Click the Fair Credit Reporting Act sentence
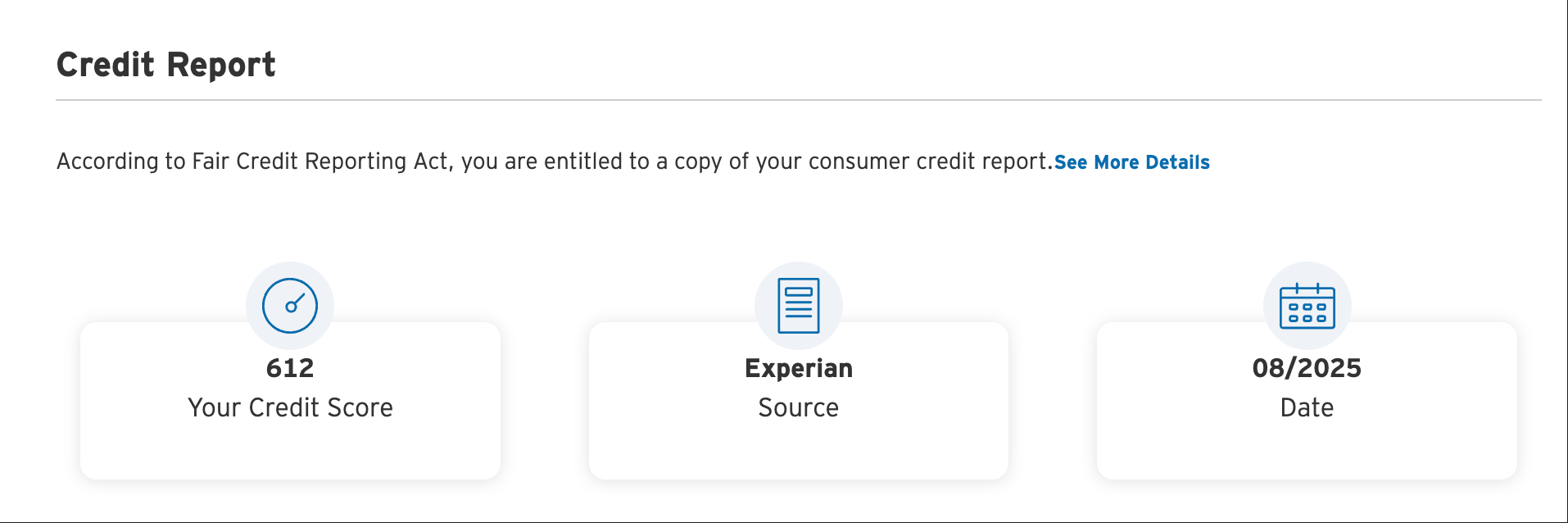The width and height of the screenshot is (1568, 523). click(x=555, y=161)
